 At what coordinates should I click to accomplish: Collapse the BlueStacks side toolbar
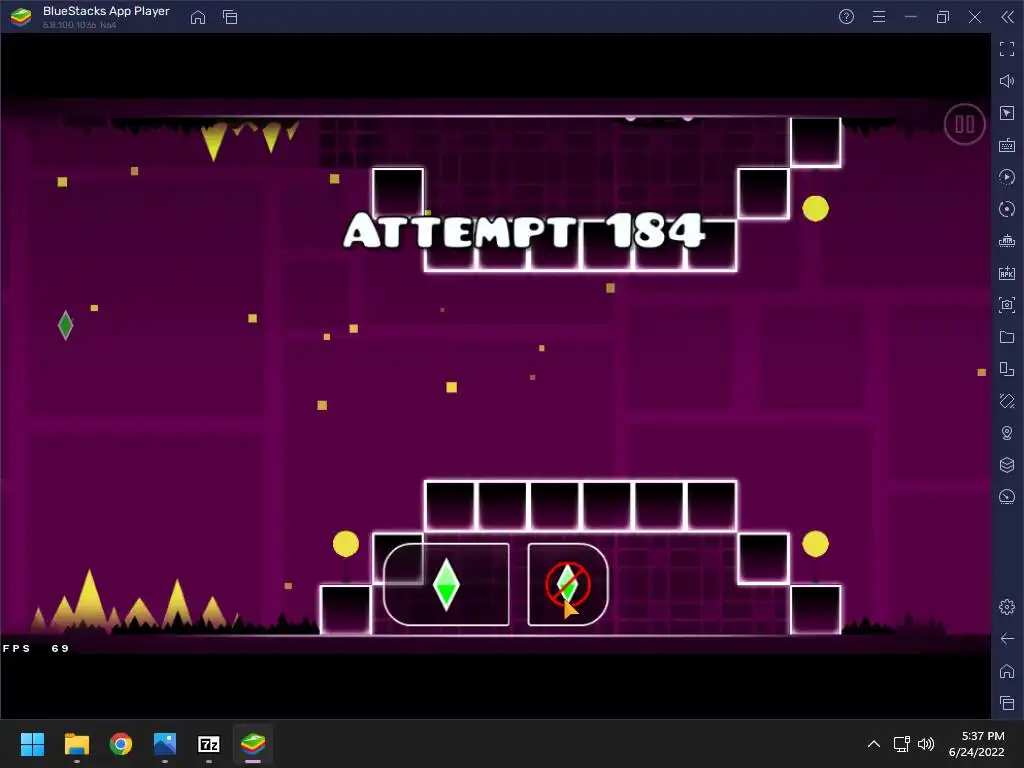click(1008, 17)
